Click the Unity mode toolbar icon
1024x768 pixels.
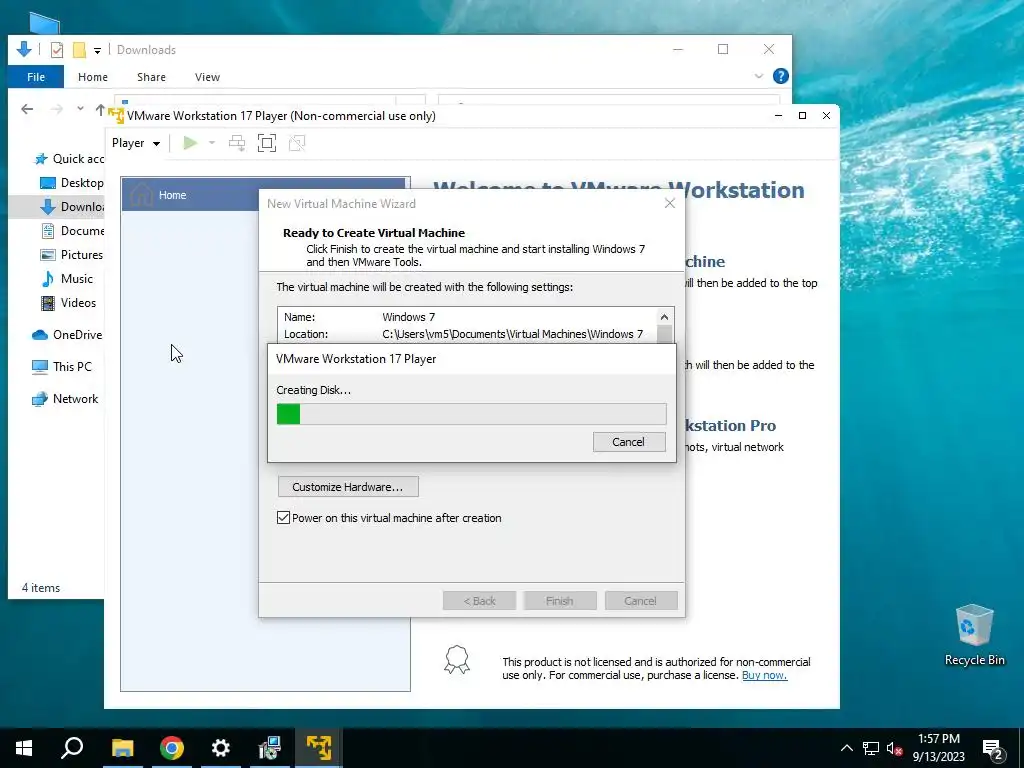click(x=297, y=143)
